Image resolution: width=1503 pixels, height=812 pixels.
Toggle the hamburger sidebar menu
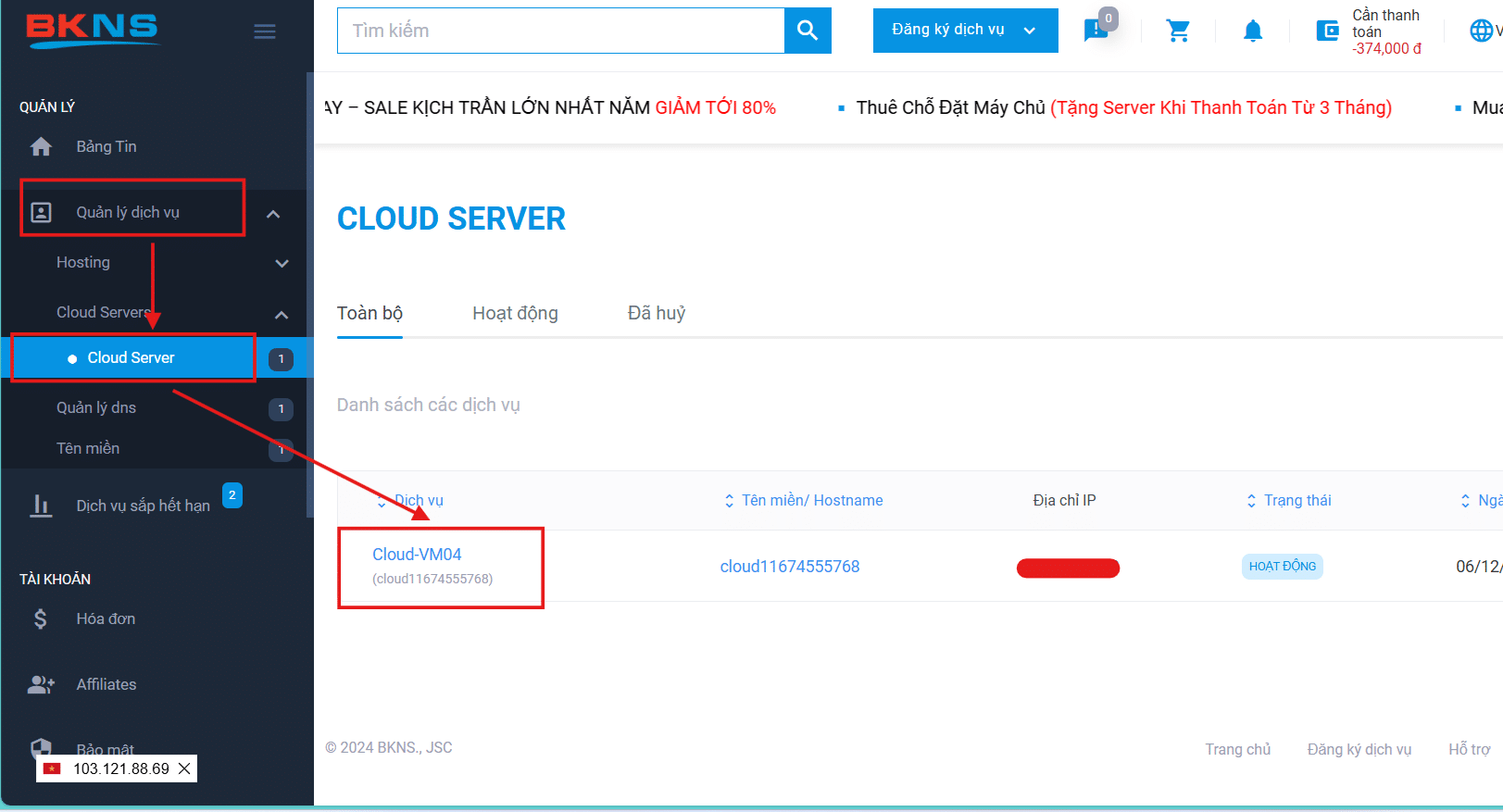pyautogui.click(x=265, y=31)
